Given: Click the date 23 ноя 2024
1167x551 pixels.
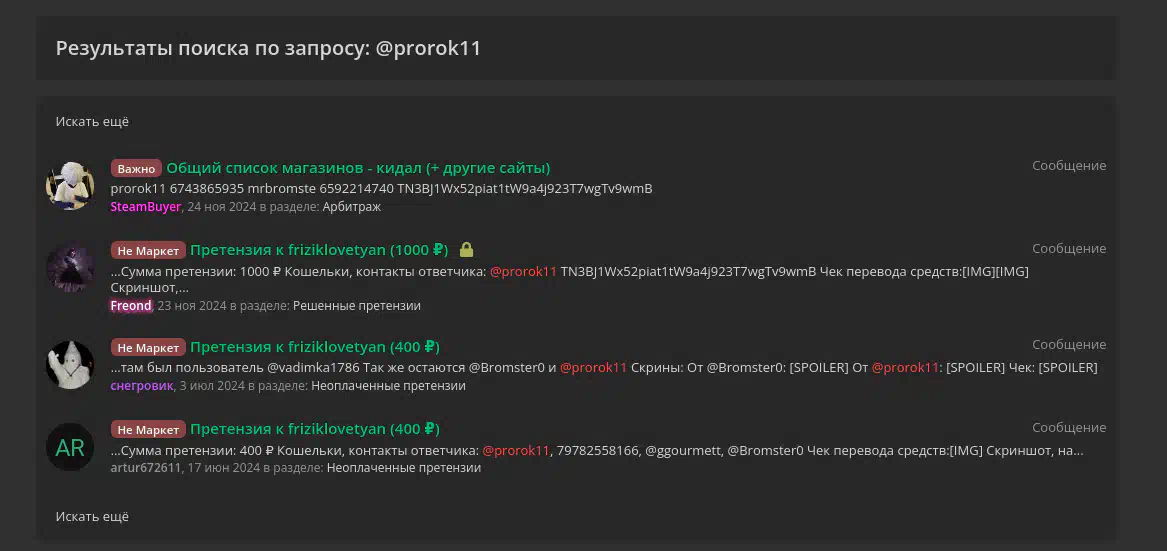Looking at the screenshot, I should point(192,306).
